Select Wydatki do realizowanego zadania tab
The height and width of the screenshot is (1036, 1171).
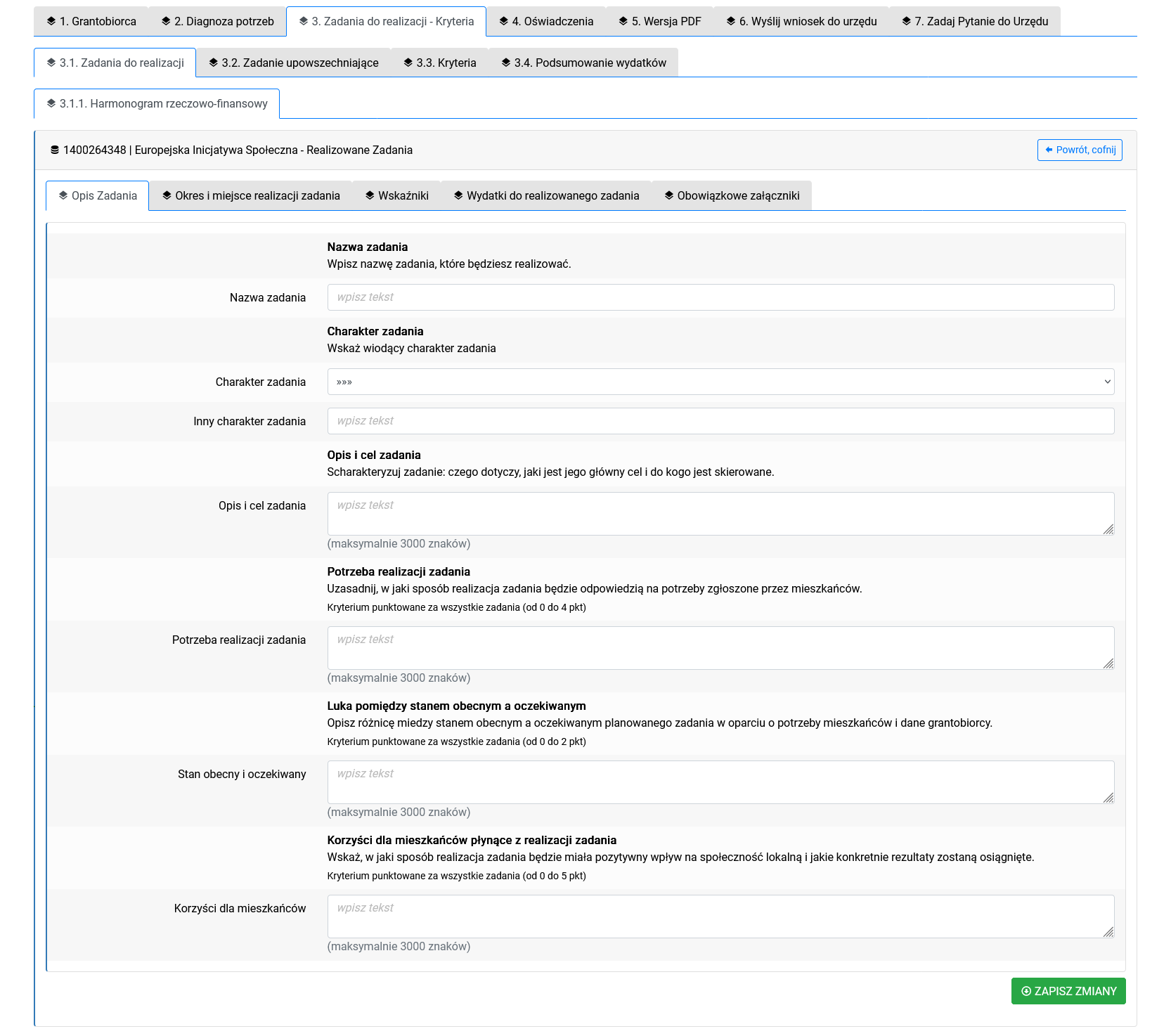(x=546, y=195)
